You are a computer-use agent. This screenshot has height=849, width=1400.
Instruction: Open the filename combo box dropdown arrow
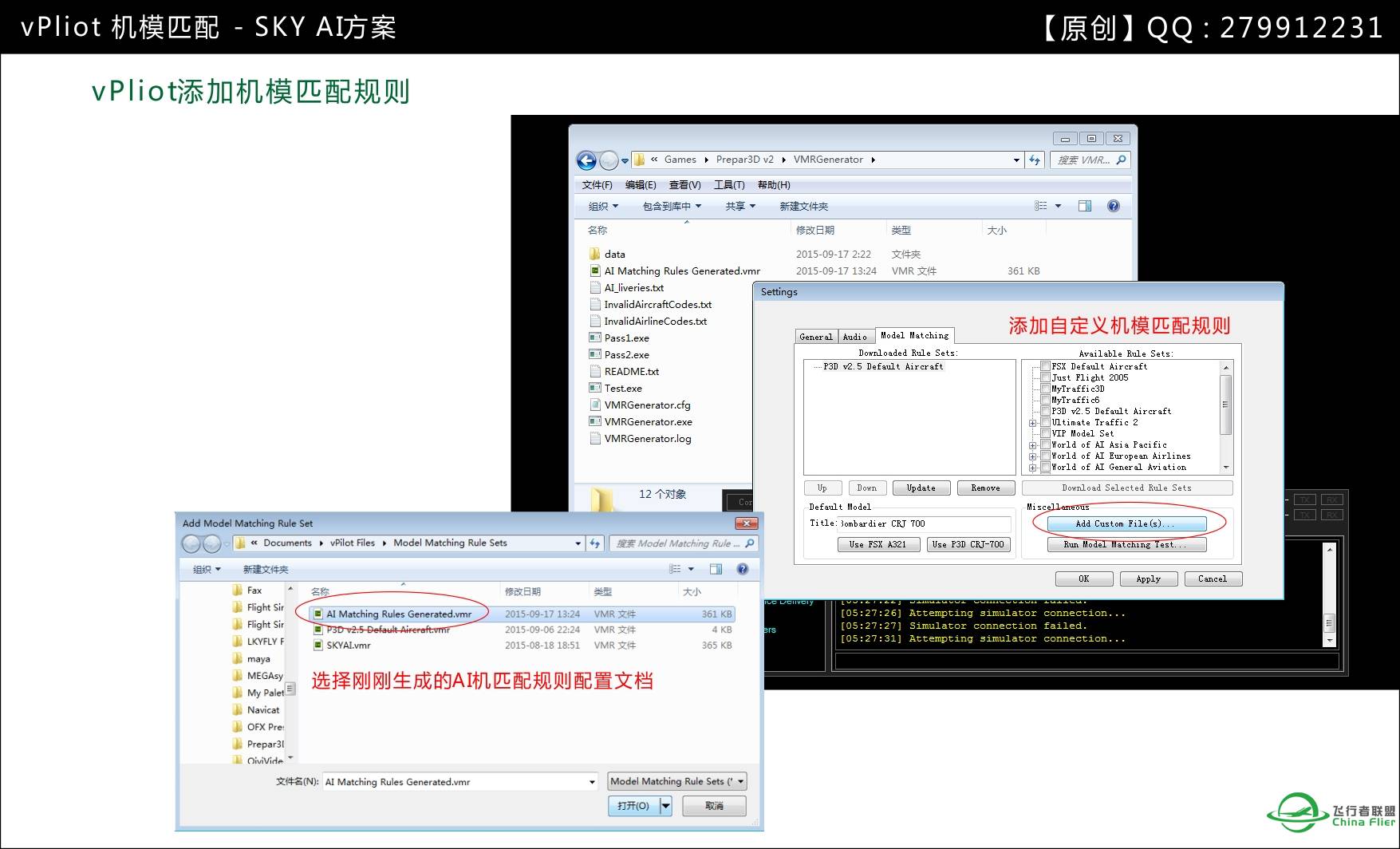click(592, 782)
